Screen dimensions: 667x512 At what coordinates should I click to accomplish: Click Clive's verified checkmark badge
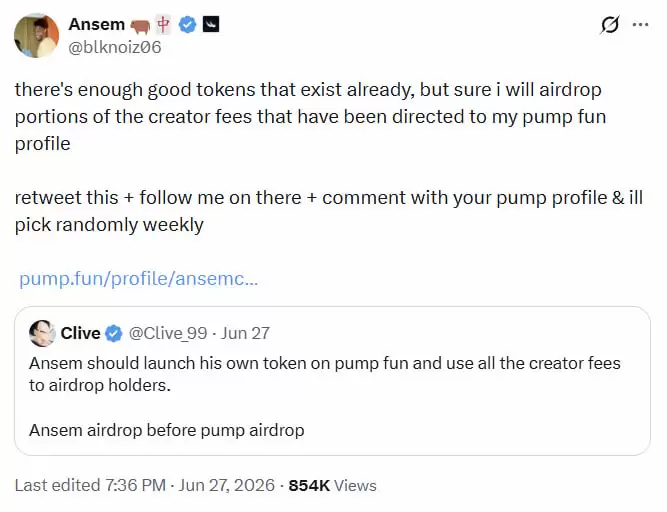point(113,333)
